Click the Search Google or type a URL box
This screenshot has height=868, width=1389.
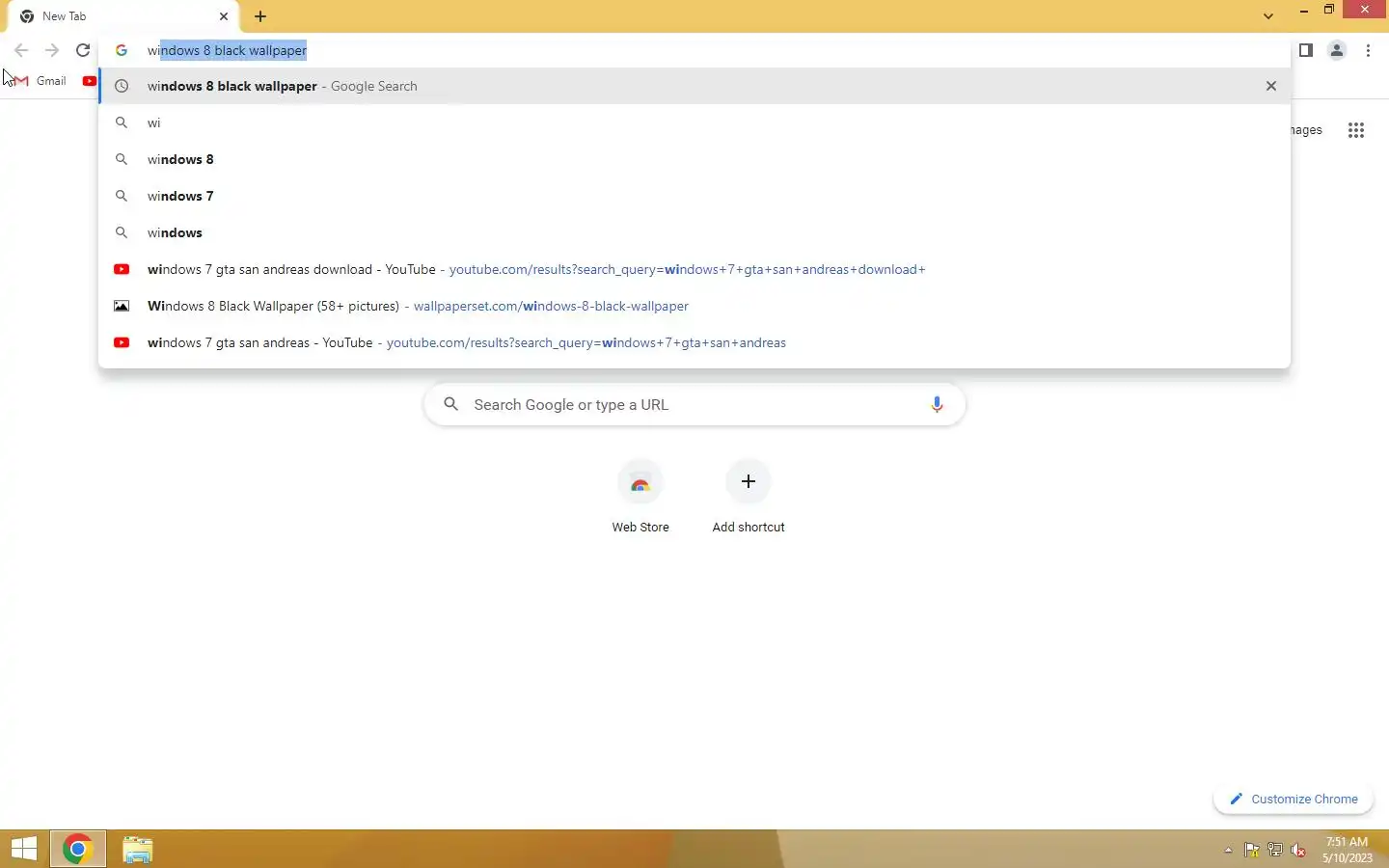coord(694,405)
